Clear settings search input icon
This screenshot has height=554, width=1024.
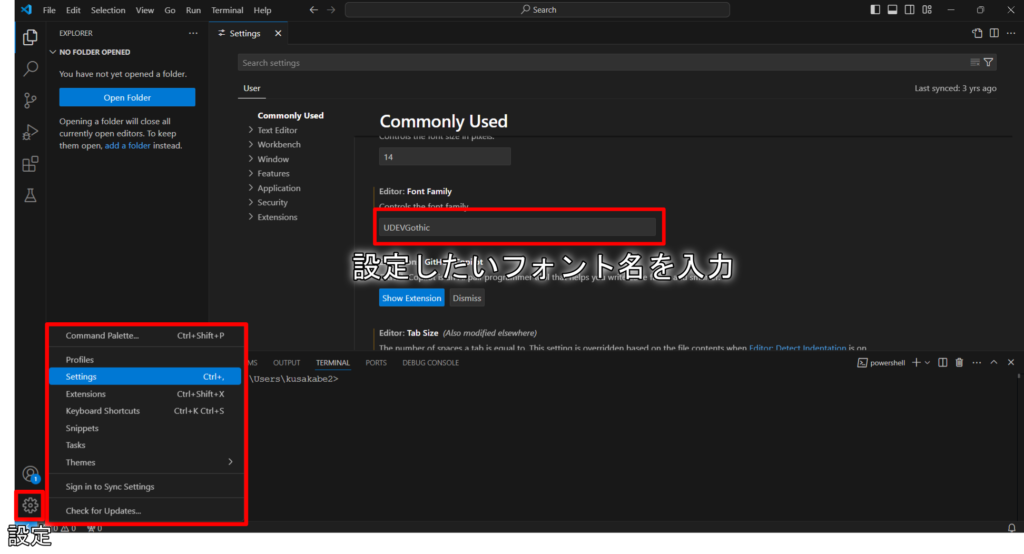(x=974, y=63)
